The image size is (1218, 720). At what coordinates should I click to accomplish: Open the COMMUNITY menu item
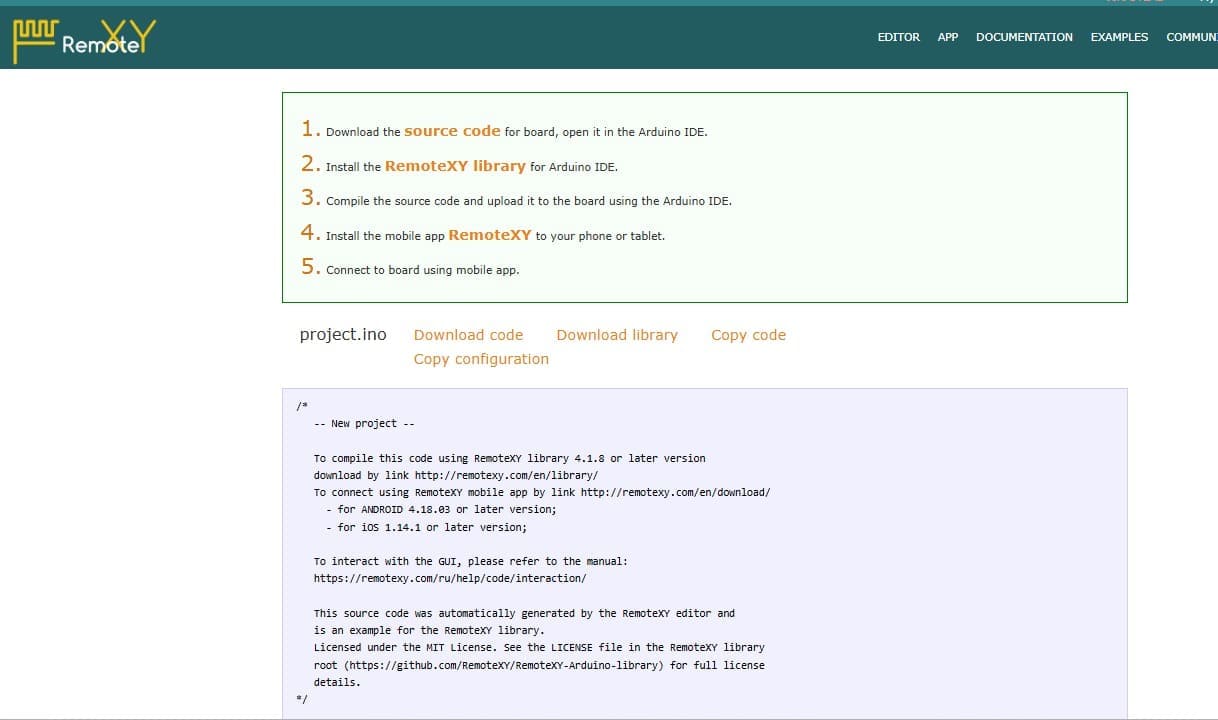(1192, 37)
